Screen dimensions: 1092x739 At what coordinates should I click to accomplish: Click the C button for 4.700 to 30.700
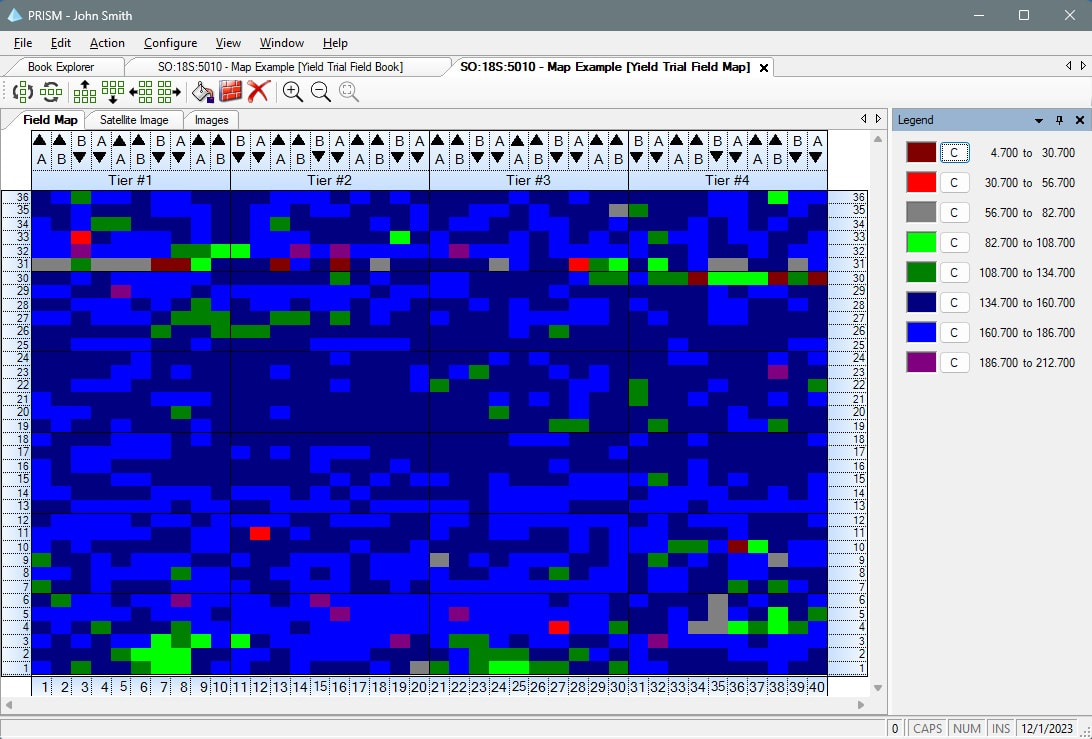[x=954, y=153]
